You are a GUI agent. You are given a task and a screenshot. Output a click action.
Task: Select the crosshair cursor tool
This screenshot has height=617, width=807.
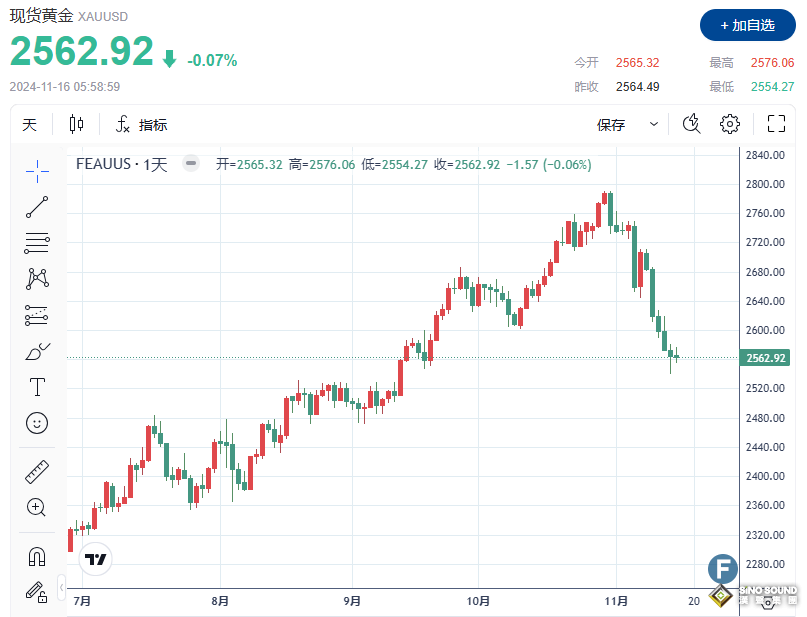pos(37,171)
